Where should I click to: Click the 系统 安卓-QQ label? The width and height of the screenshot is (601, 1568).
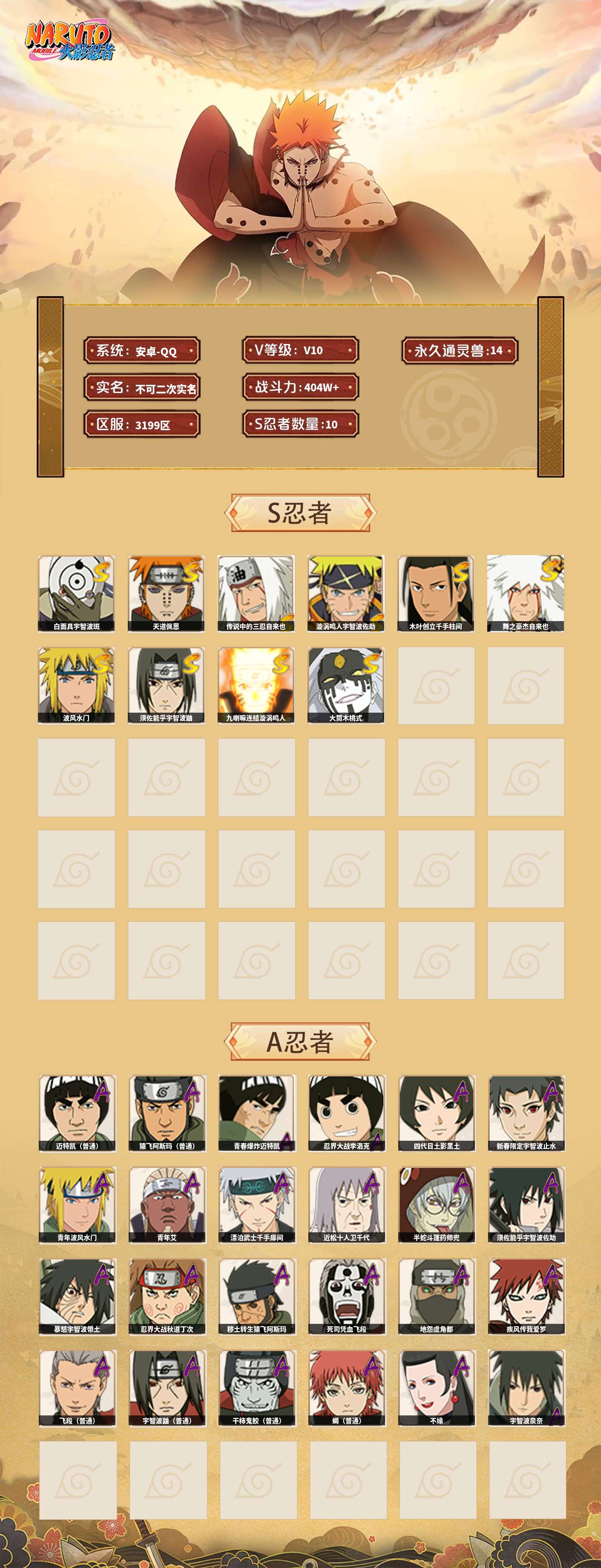(x=142, y=351)
